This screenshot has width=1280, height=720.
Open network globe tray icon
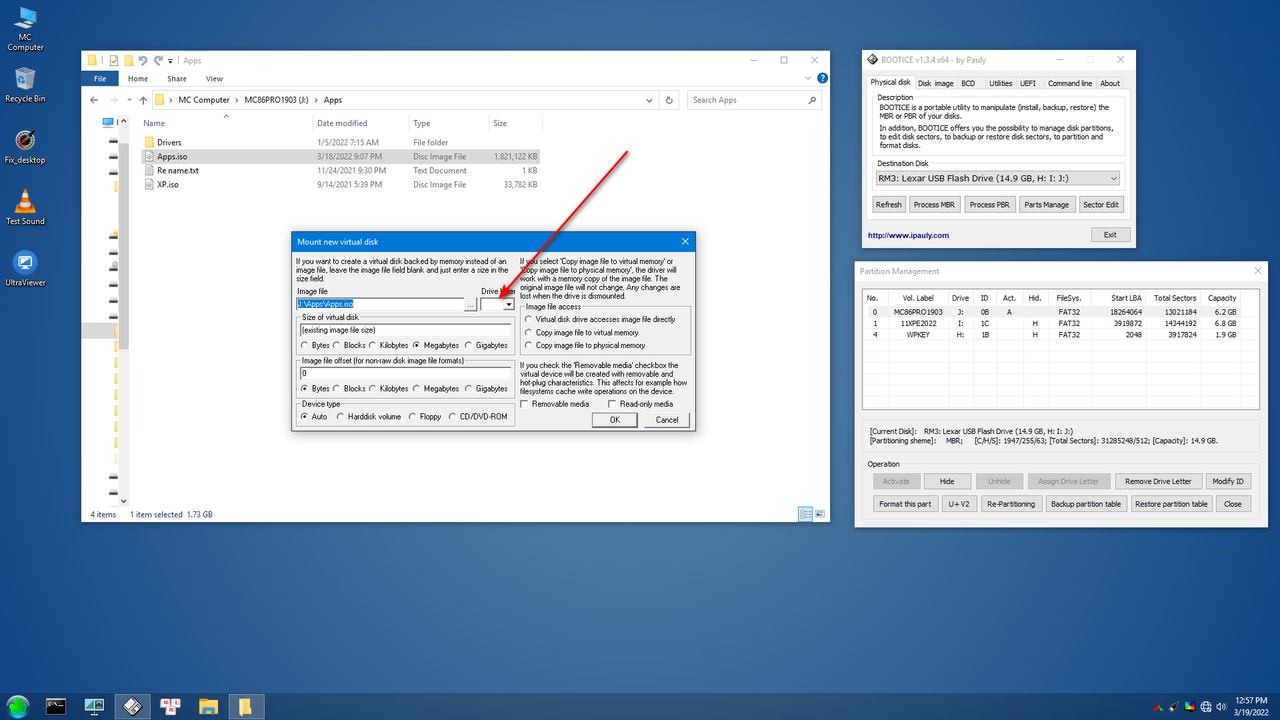(1207, 707)
